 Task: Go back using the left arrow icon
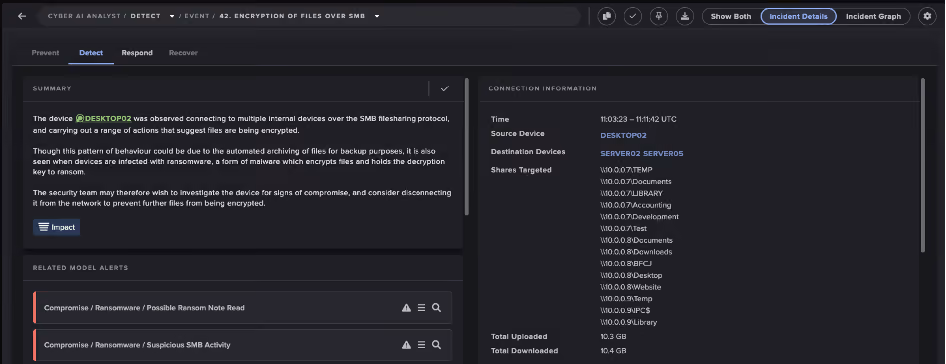click(x=22, y=16)
